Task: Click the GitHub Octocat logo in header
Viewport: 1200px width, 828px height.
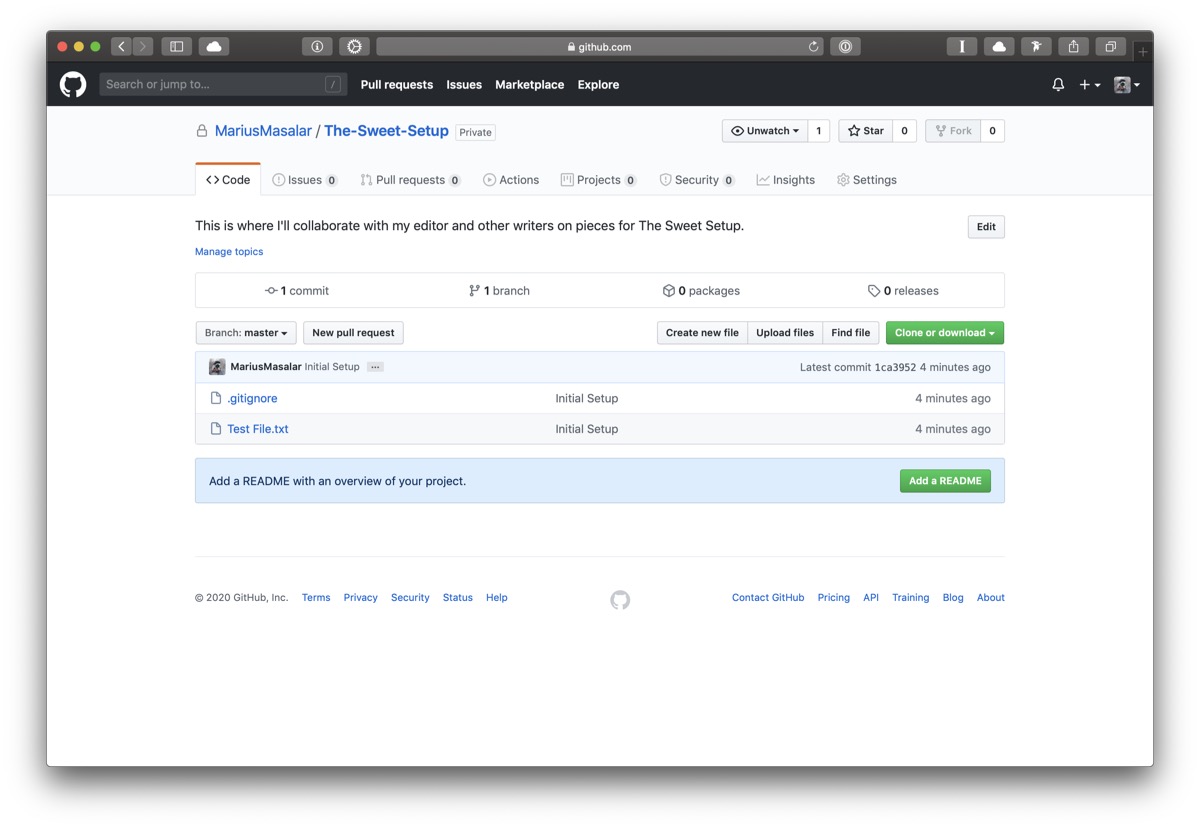Action: tap(73, 85)
